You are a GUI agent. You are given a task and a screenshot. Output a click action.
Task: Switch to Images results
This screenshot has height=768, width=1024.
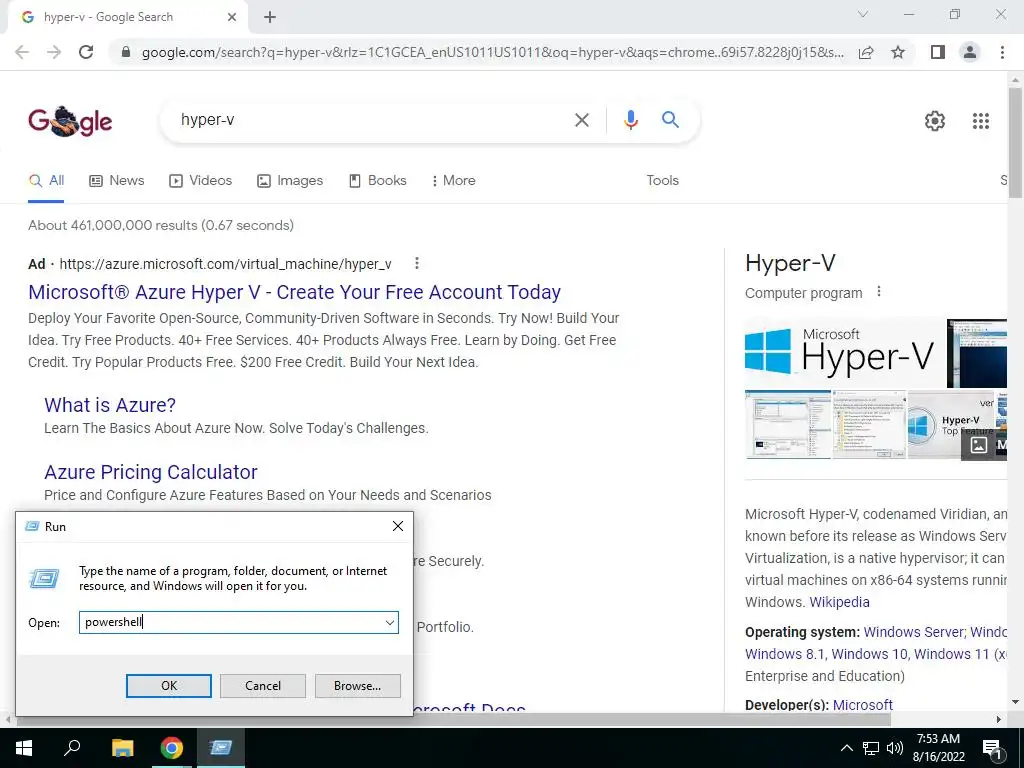point(290,181)
